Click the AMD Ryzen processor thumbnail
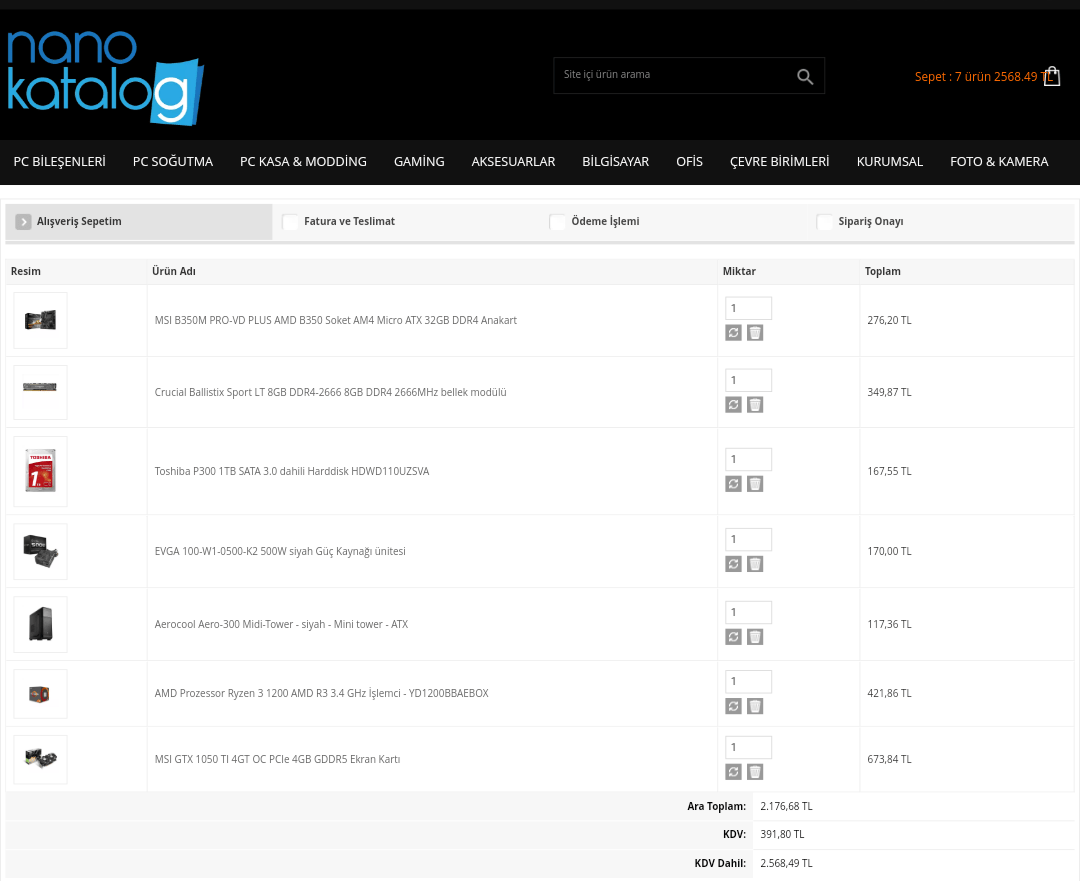 tap(41, 694)
